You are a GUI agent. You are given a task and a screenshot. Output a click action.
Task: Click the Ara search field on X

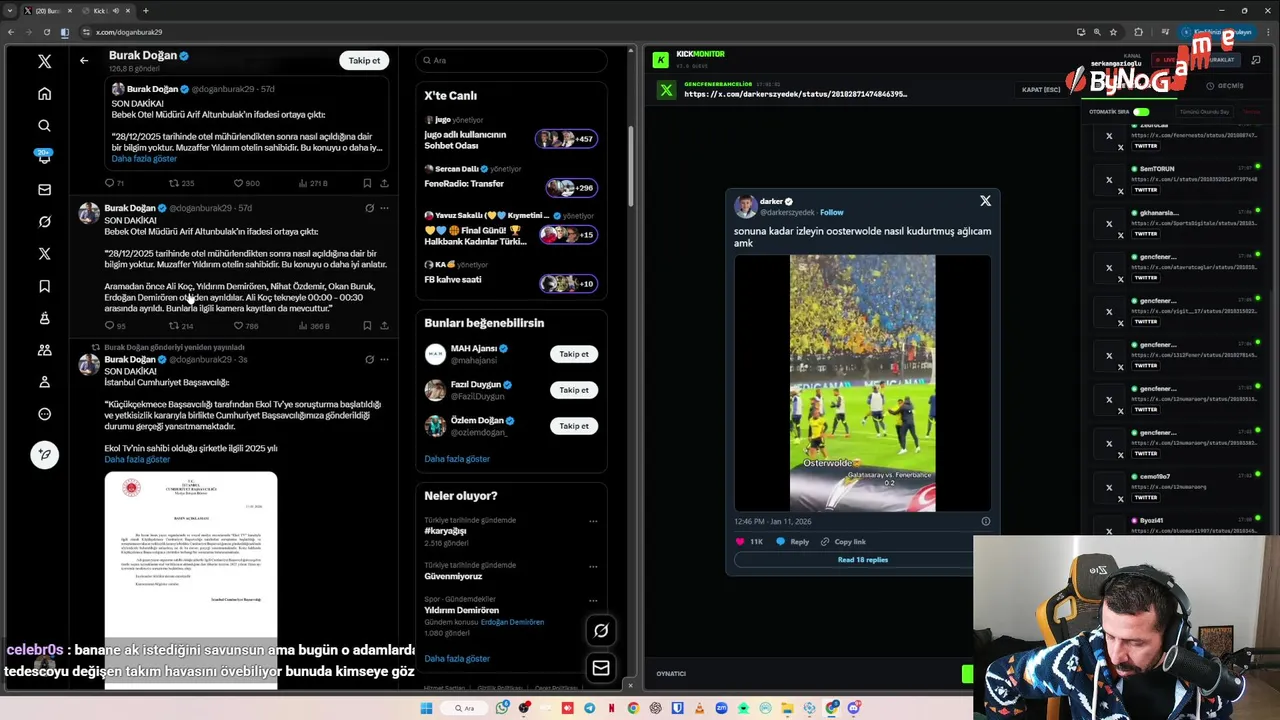click(511, 60)
